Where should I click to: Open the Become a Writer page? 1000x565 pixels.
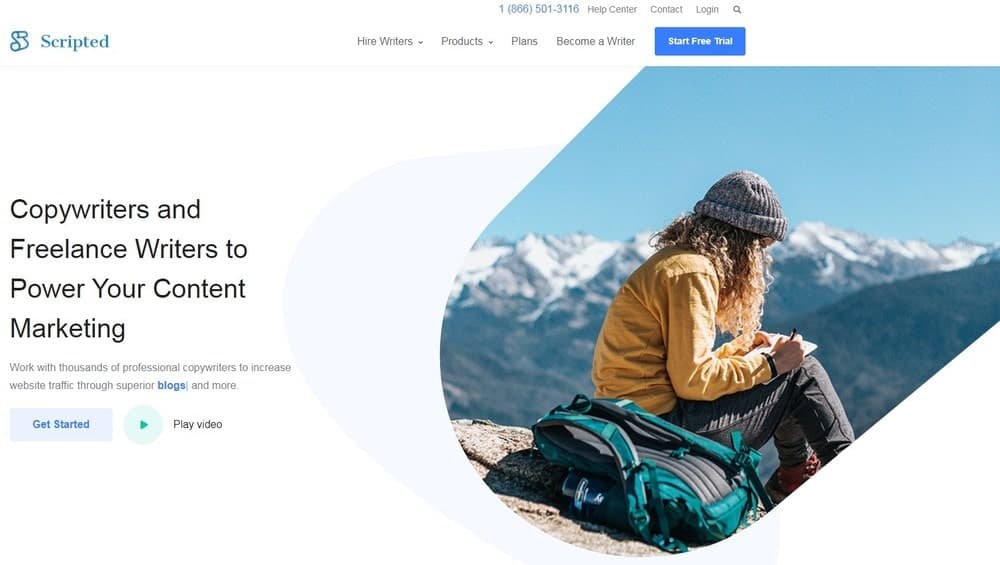[x=595, y=41]
